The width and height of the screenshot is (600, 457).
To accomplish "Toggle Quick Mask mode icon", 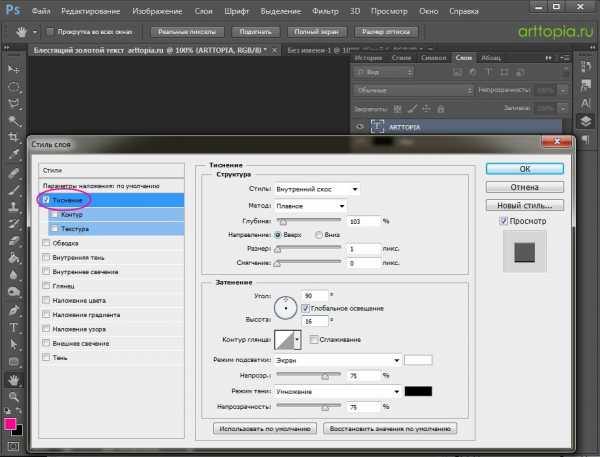I will tap(14, 447).
